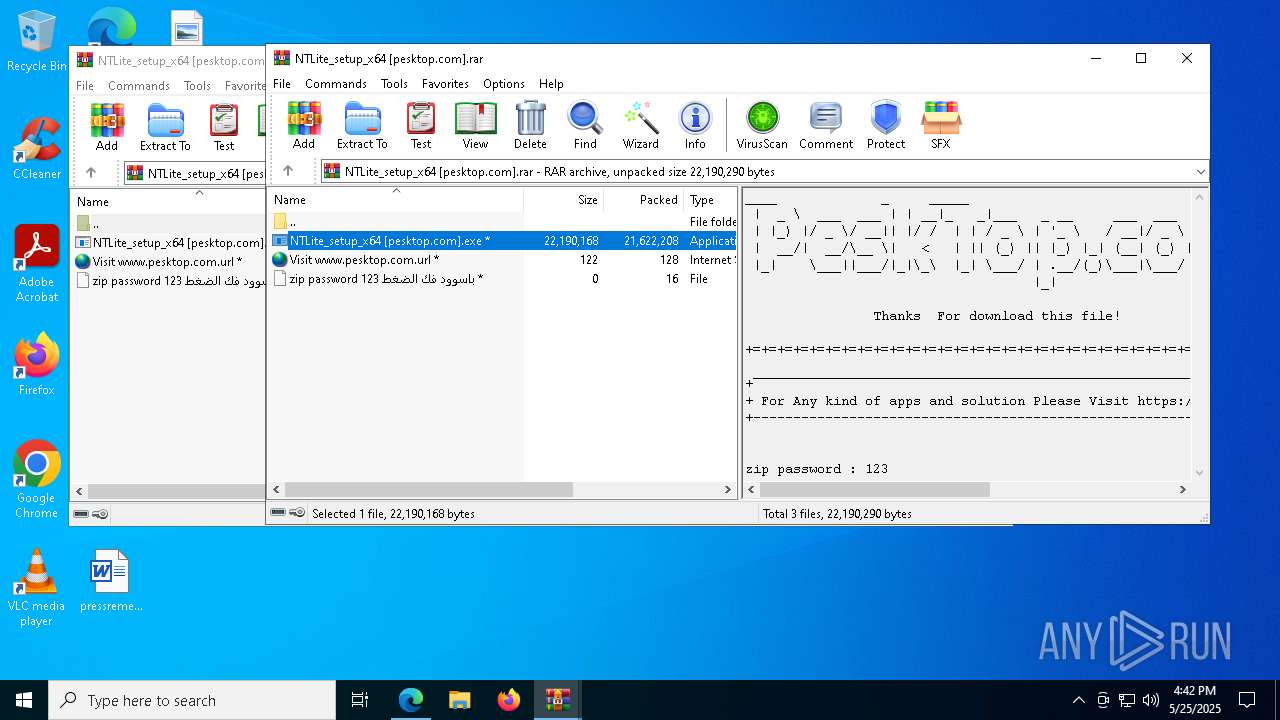The image size is (1280, 720).
Task: Click up-arrow in background WinRAR window
Action: coord(91,173)
